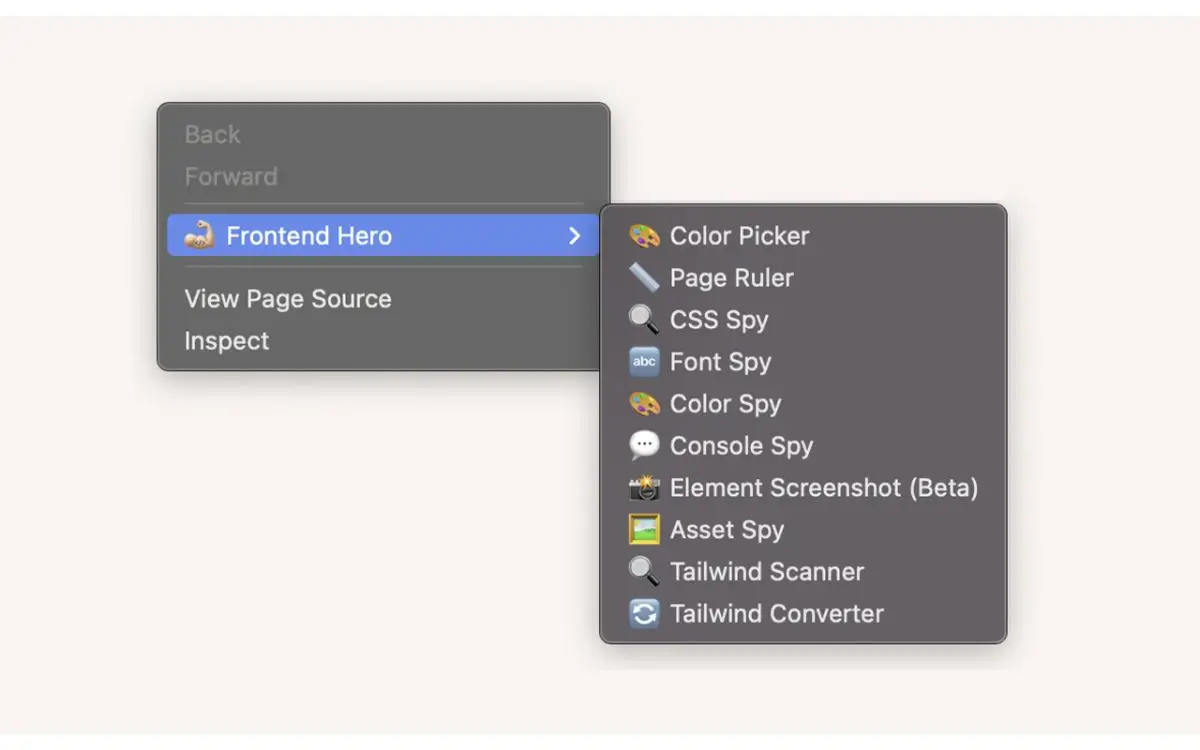This screenshot has width=1200, height=750.
Task: Select the Back menu item
Action: [x=212, y=134]
